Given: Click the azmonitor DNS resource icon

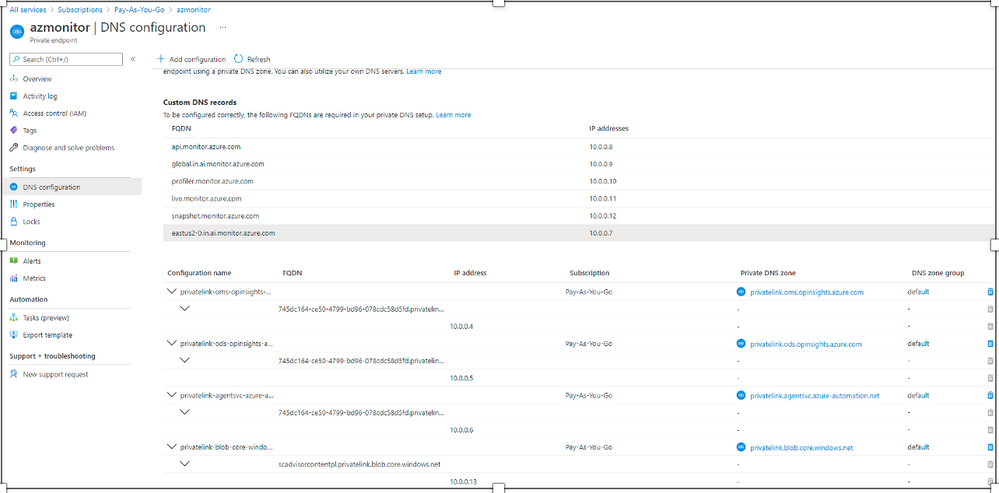Looking at the screenshot, I should coord(17,32).
